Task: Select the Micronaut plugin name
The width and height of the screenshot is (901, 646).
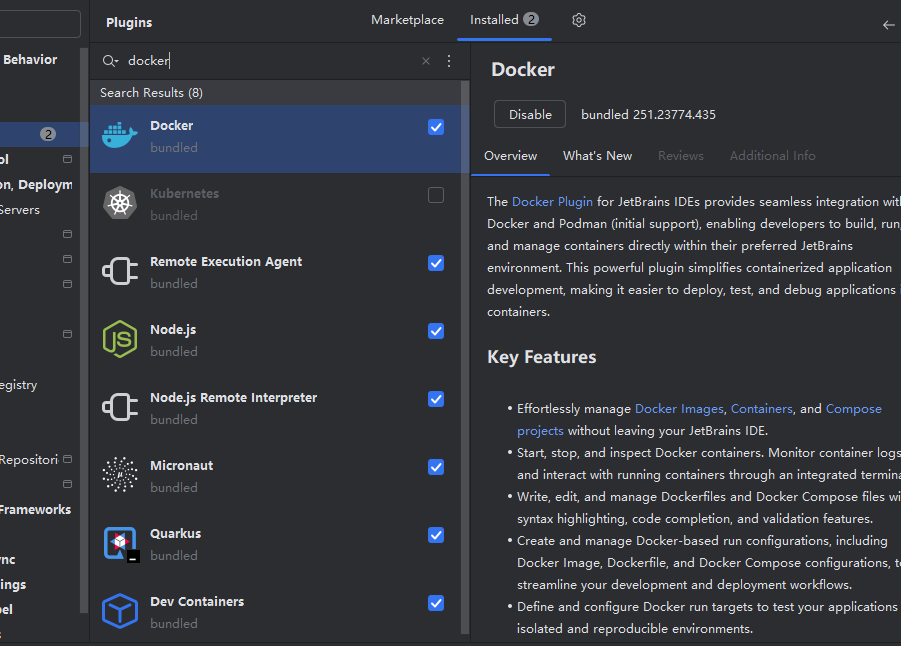Action: pyautogui.click(x=182, y=466)
